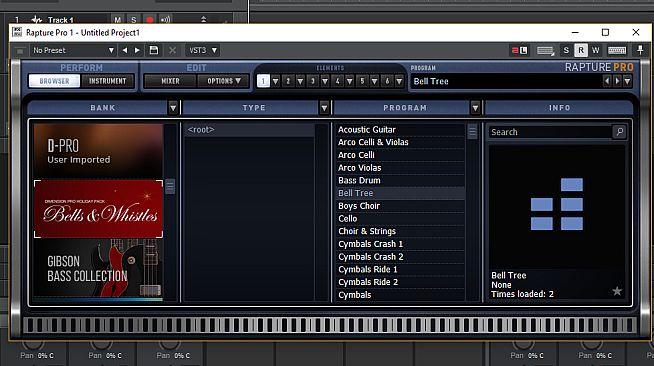Select the D-PRO User Imported bank
Image resolution: width=654 pixels, height=366 pixels.
point(98,151)
